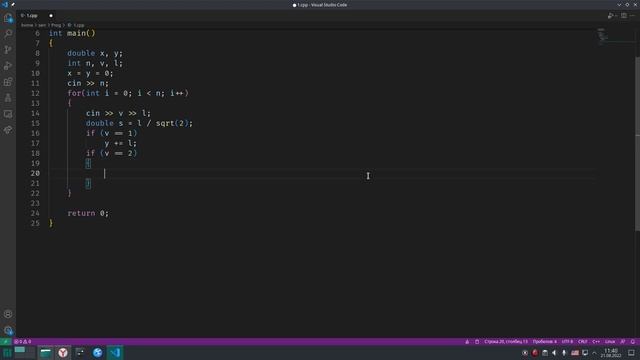Click the Prog breadcrumb segment
This screenshot has height=360, width=640.
56,25
